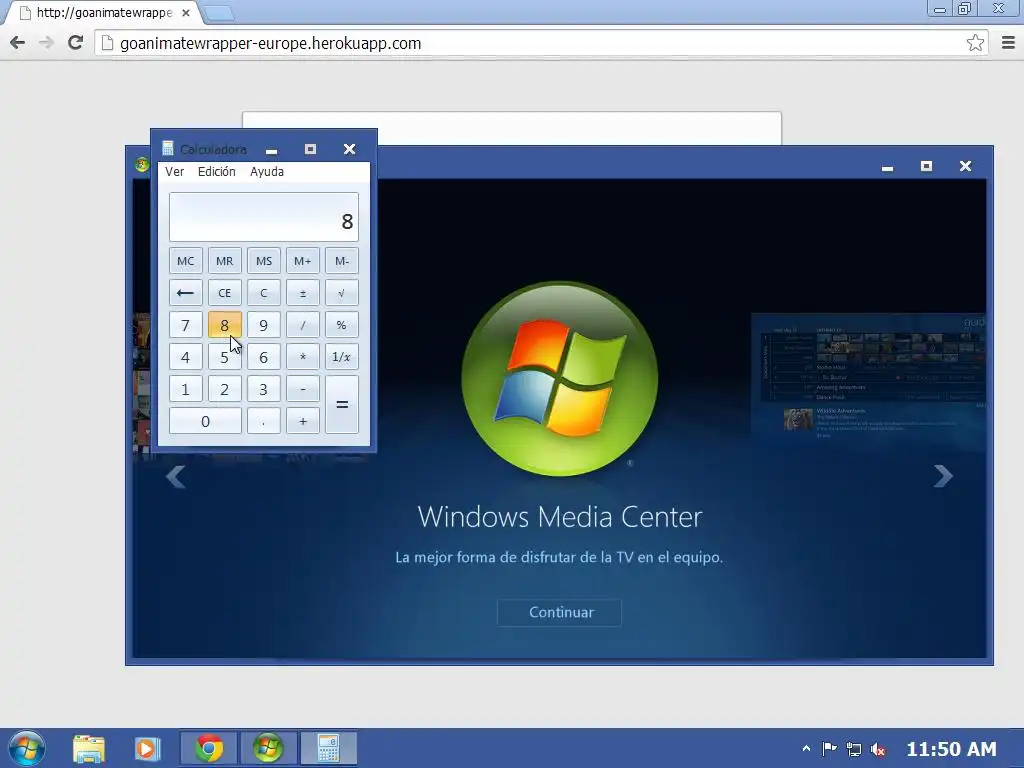The width and height of the screenshot is (1024, 768).
Task: Click digit 3 on the calculator
Action: pos(264,389)
